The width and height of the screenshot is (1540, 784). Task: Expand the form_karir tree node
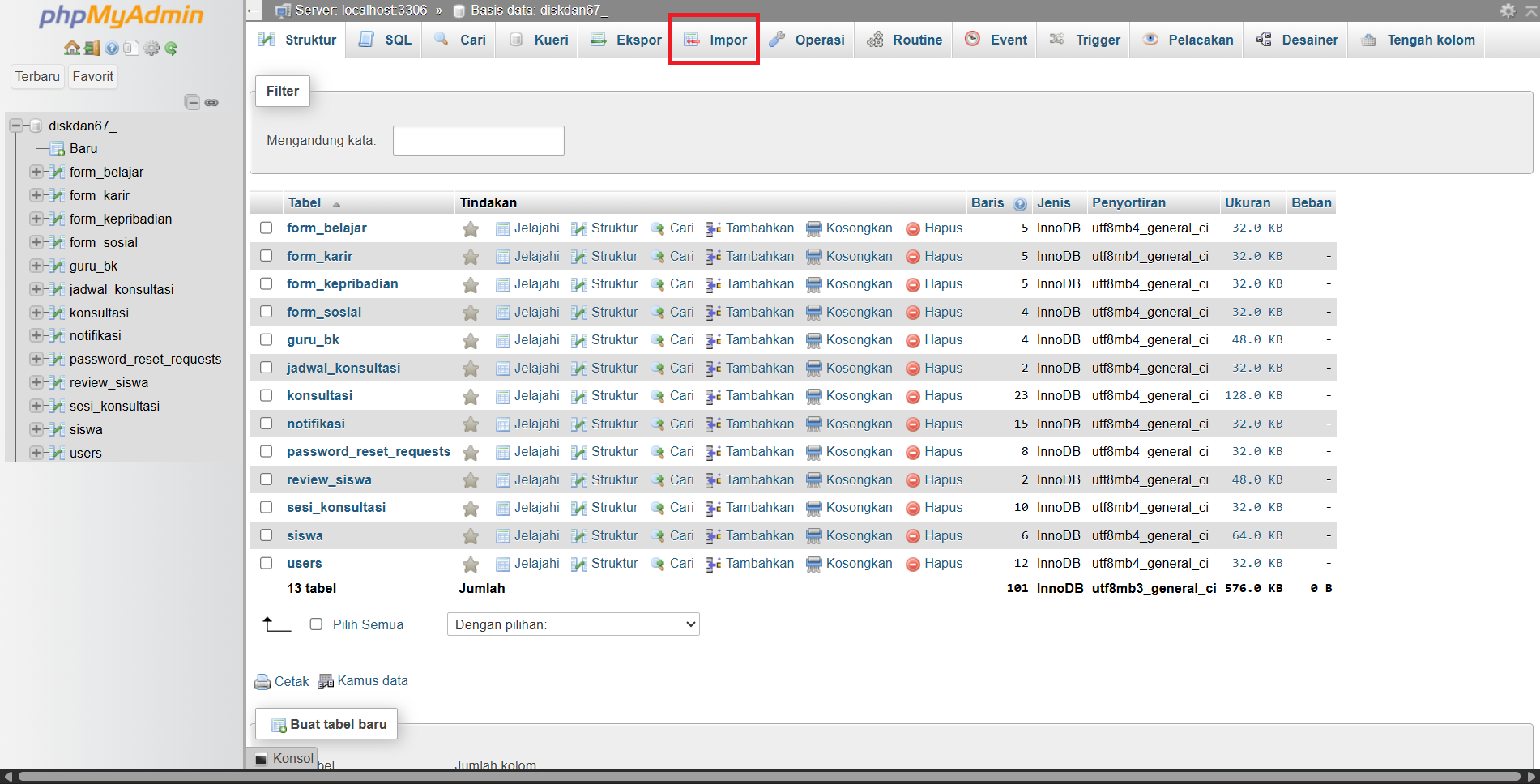(36, 195)
